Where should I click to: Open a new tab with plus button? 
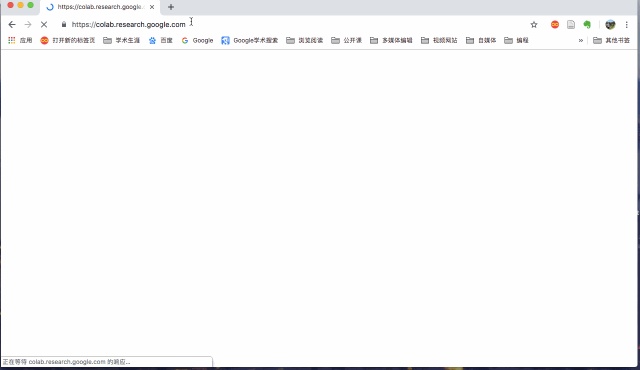click(171, 7)
